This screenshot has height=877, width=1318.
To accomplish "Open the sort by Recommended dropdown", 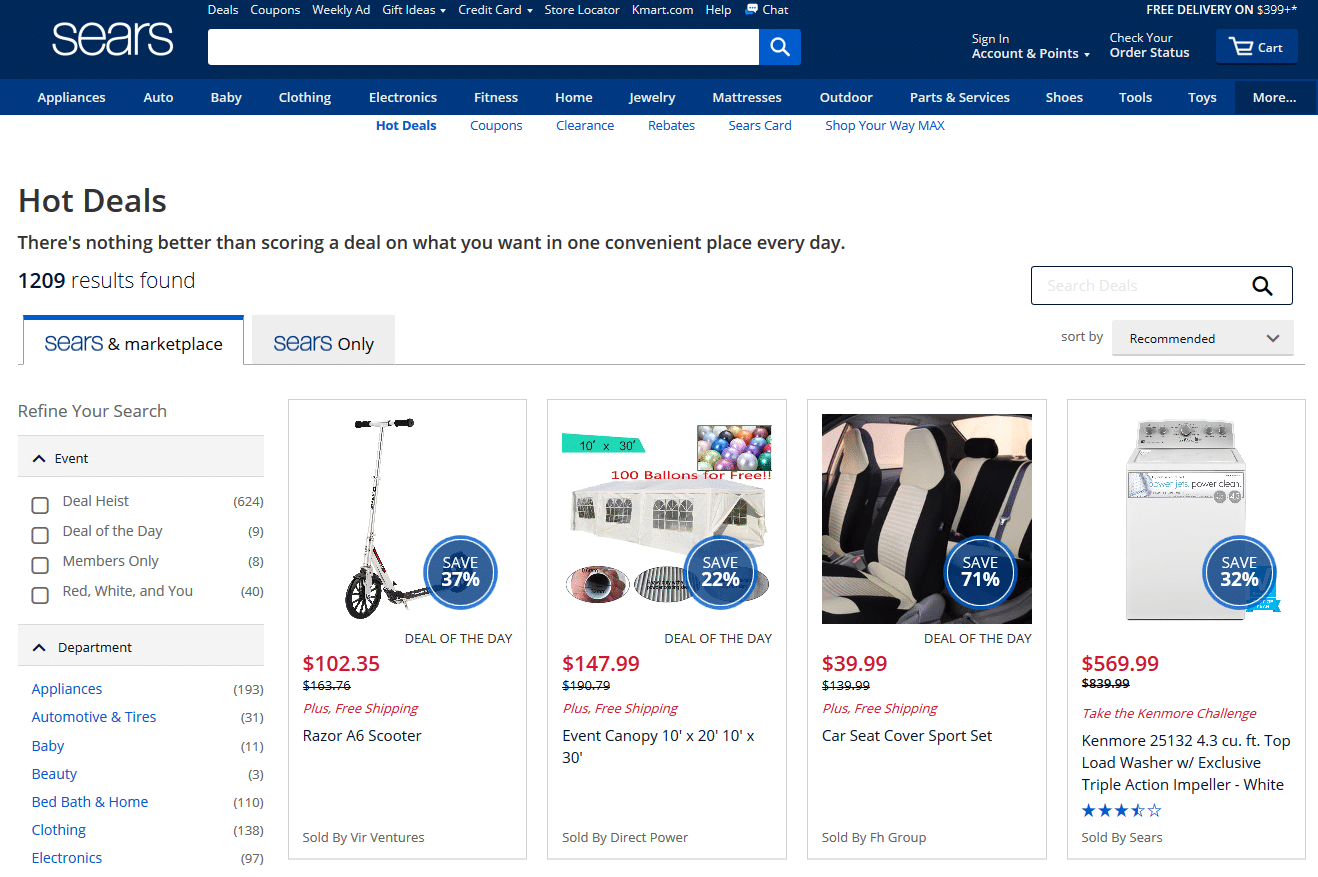I will 1203,338.
